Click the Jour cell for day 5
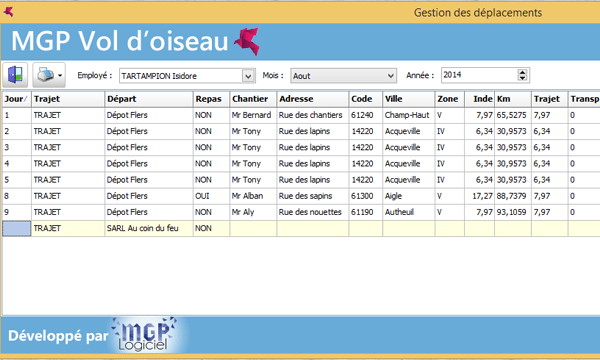 pyautogui.click(x=16, y=180)
